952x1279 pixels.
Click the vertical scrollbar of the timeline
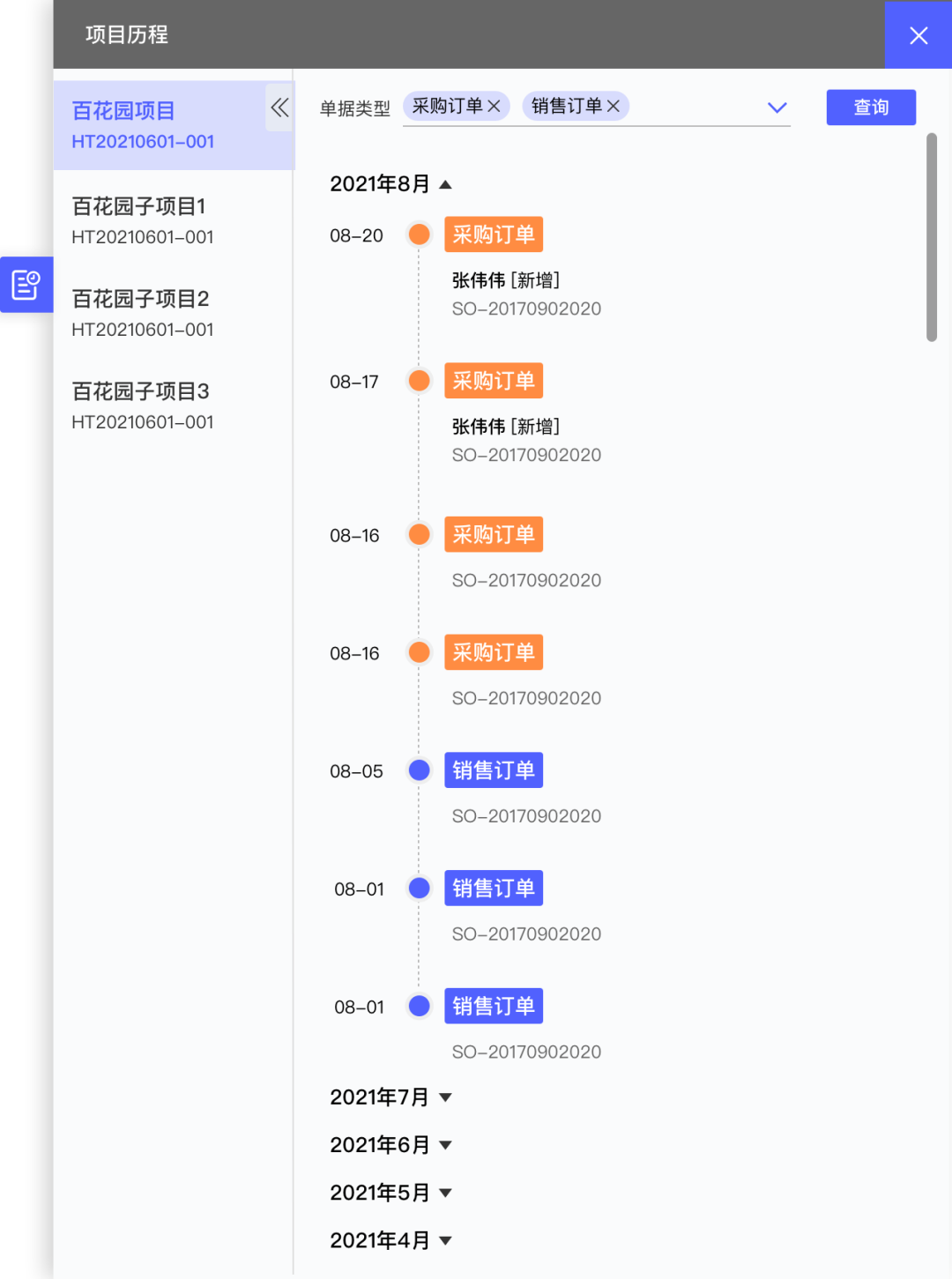pos(932,237)
